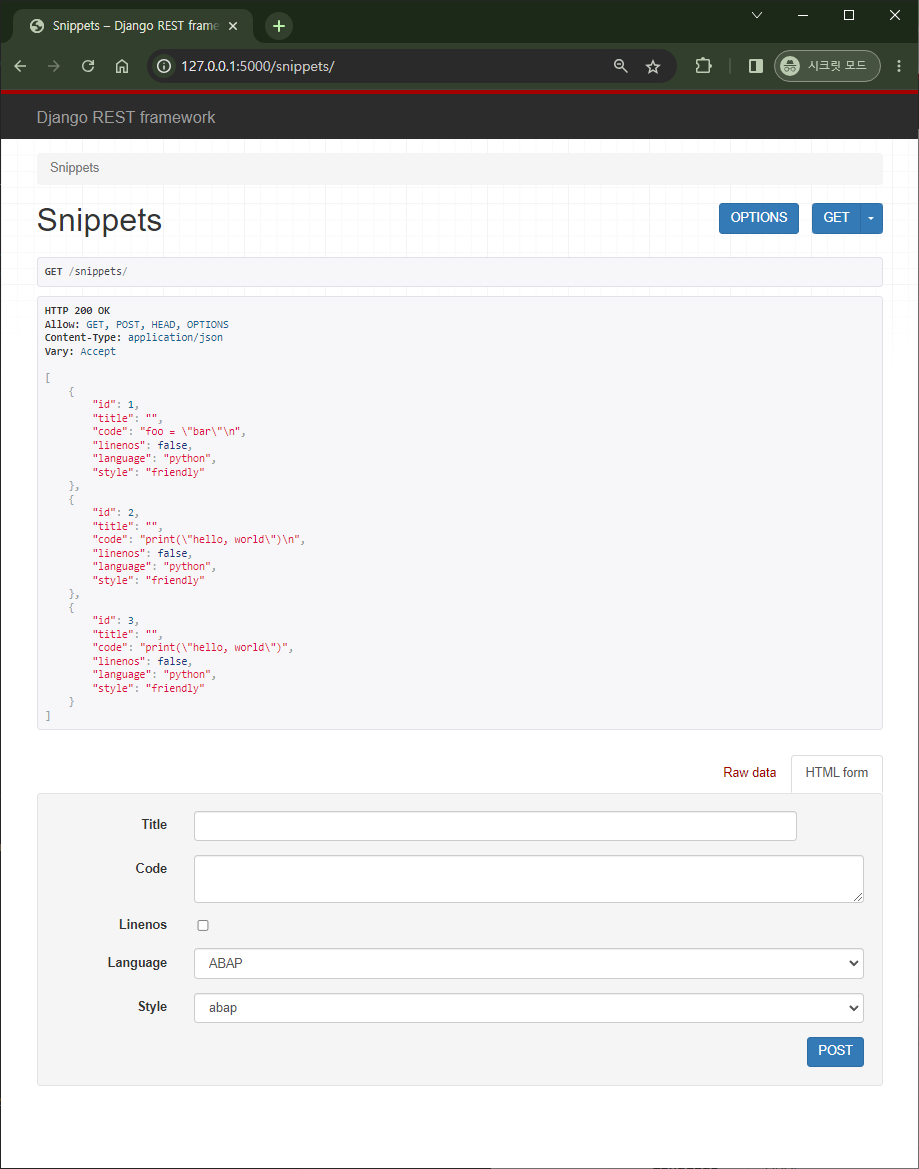The image size is (919, 1169).
Task: Click the "id": 2 entry in JSON
Action: [x=116, y=513]
